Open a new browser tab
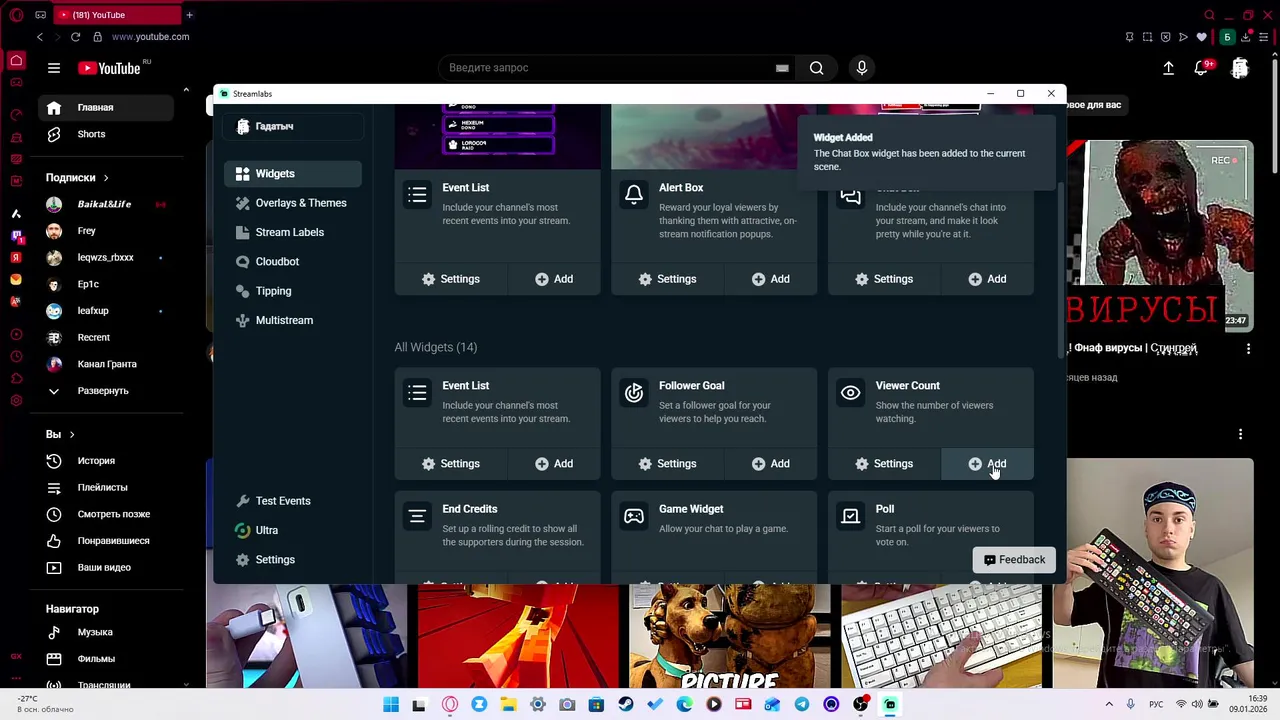This screenshot has width=1280, height=720. click(x=189, y=15)
